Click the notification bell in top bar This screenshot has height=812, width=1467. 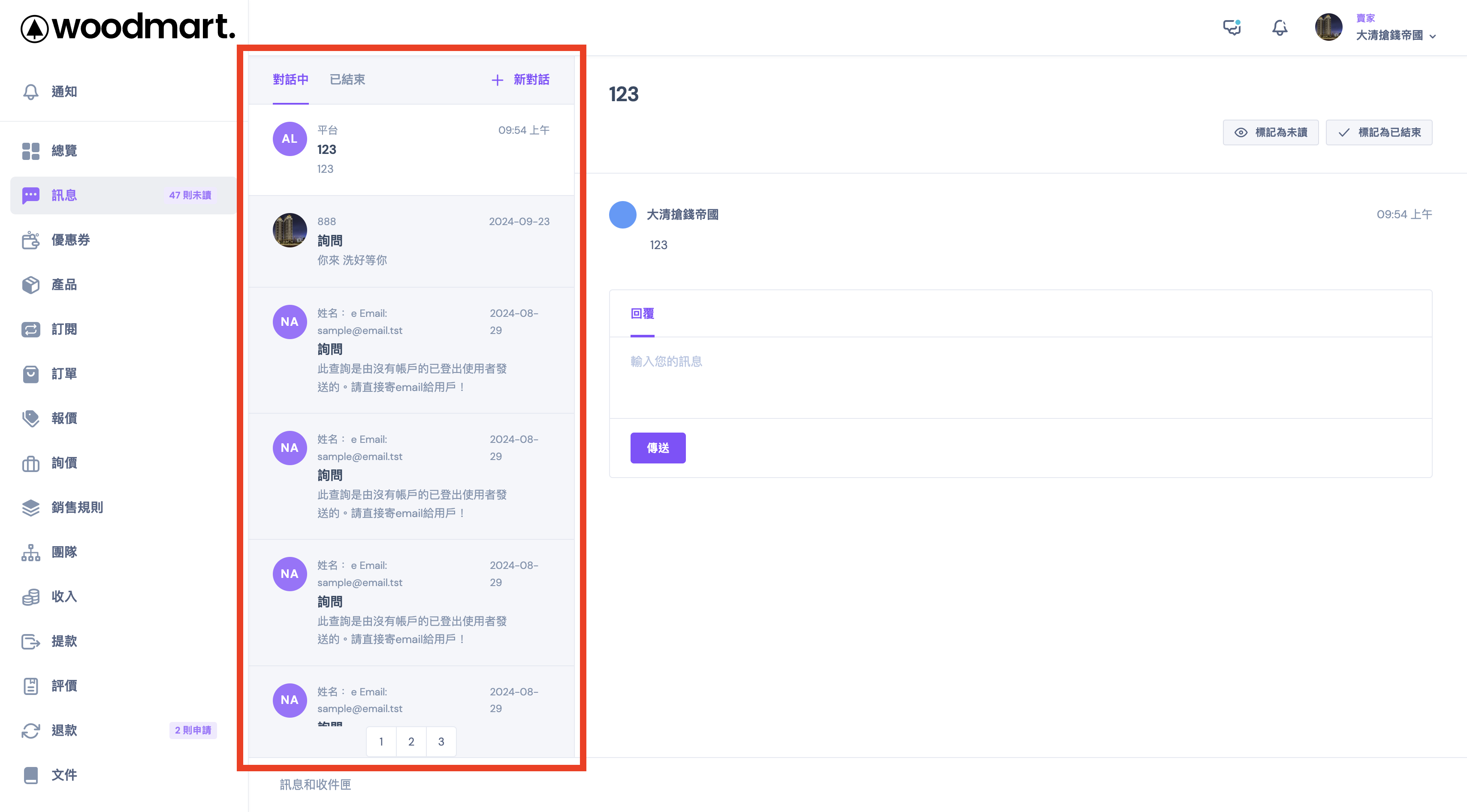click(1280, 27)
